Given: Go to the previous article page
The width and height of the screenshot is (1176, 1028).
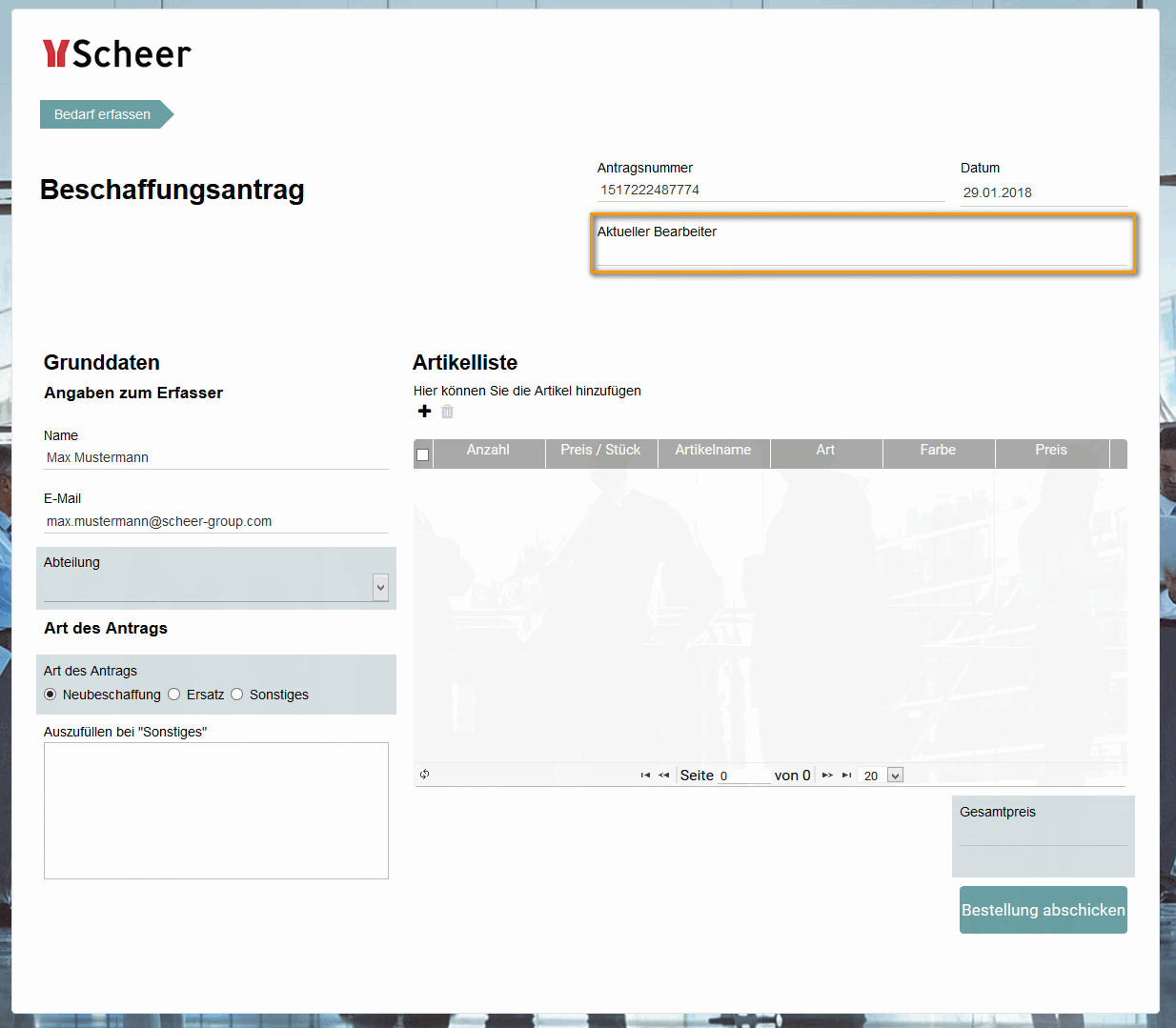Looking at the screenshot, I should (663, 775).
